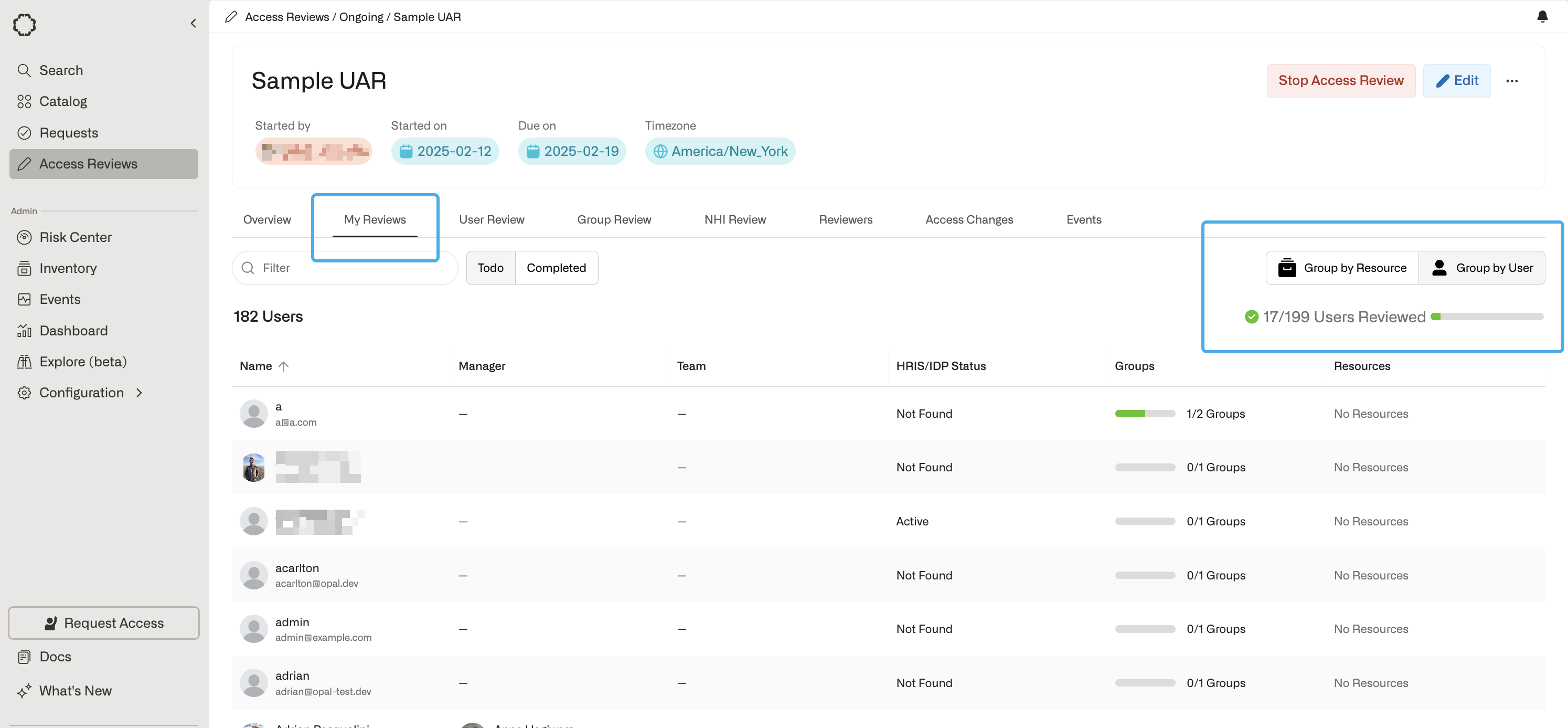Select the Group by User view
The image size is (1568, 728).
tap(1481, 268)
